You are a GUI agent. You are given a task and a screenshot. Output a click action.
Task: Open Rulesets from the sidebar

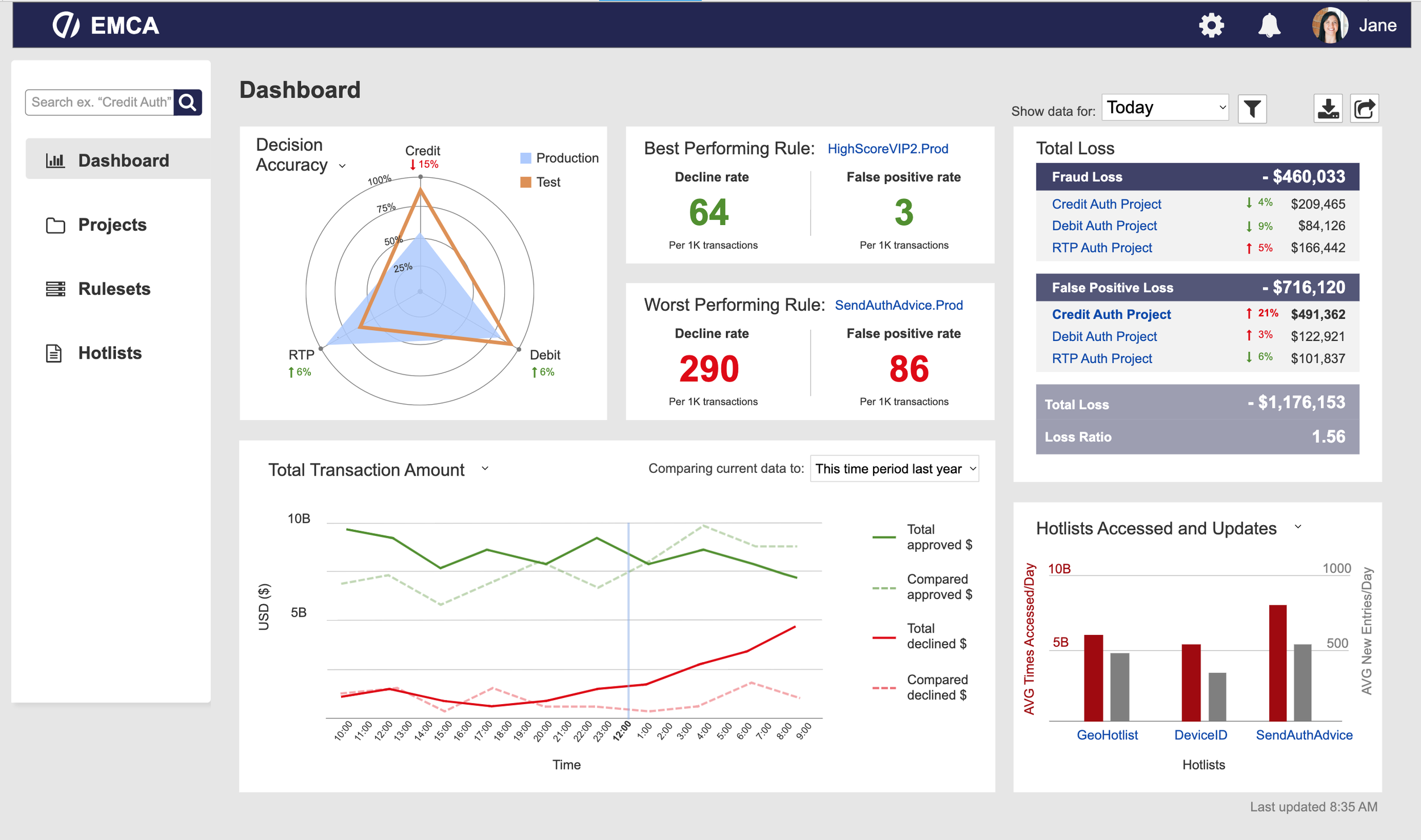(114, 289)
